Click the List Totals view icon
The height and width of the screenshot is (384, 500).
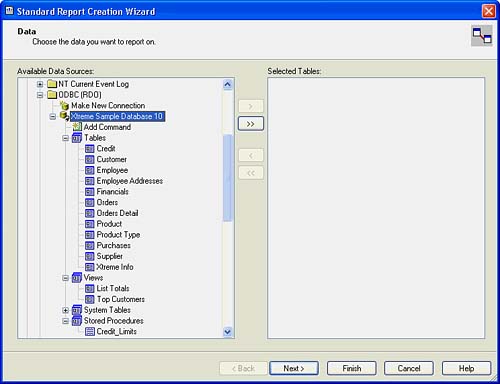point(90,289)
